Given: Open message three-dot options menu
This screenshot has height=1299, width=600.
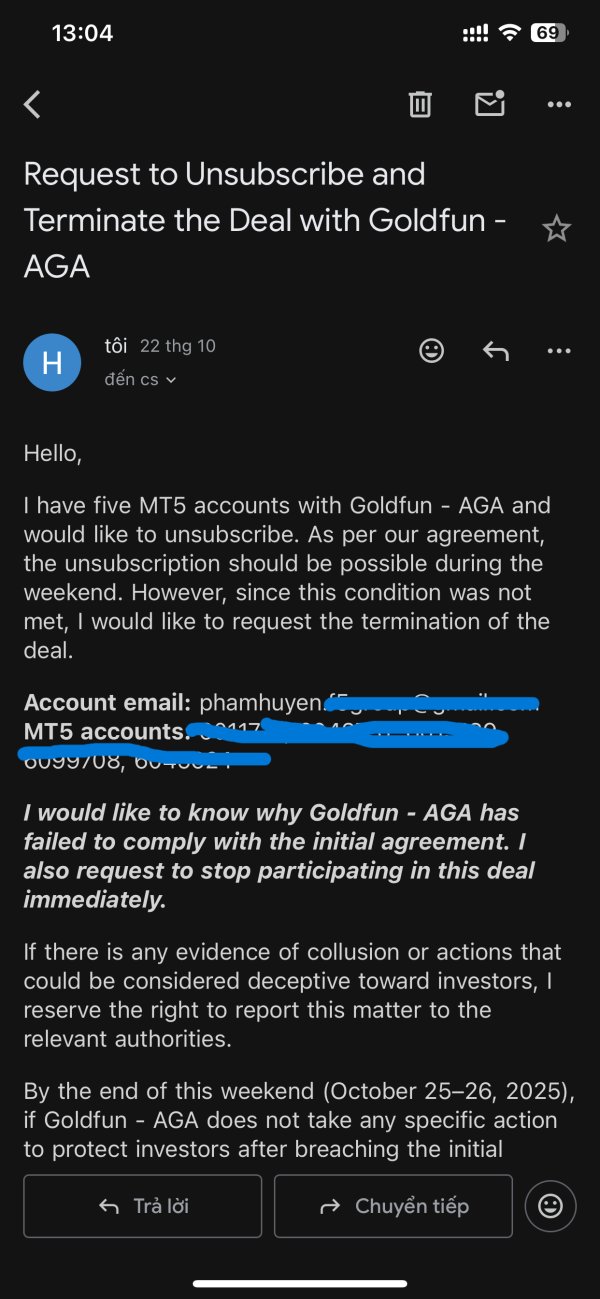Looking at the screenshot, I should (x=557, y=350).
